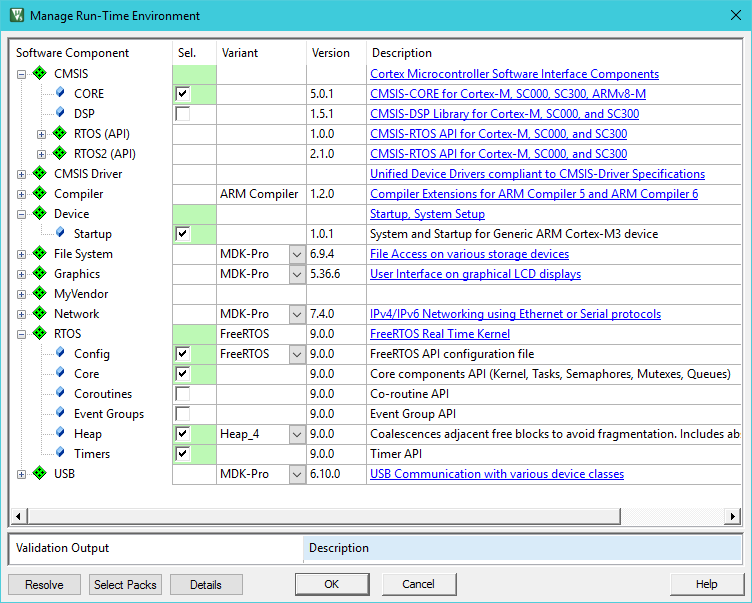Click the RTOS green diamond component icon
The height and width of the screenshot is (603, 752).
tap(40, 334)
